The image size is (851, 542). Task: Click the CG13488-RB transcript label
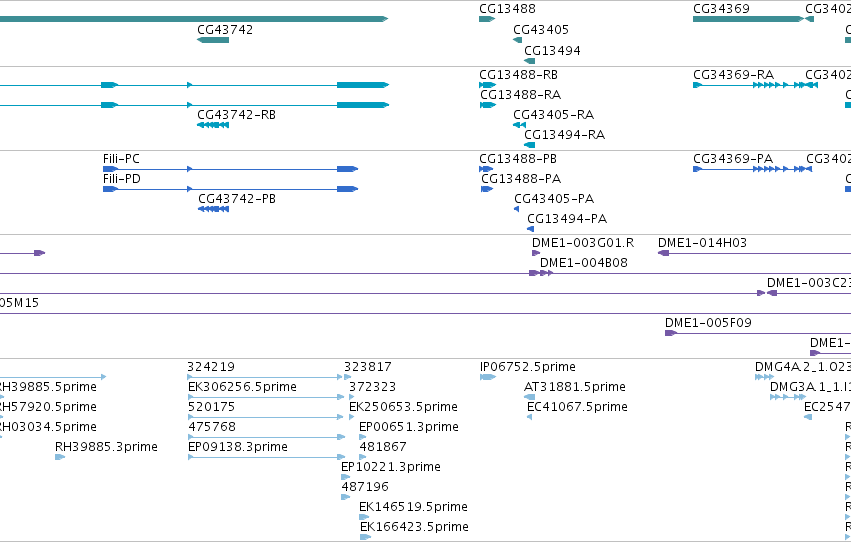[518, 75]
